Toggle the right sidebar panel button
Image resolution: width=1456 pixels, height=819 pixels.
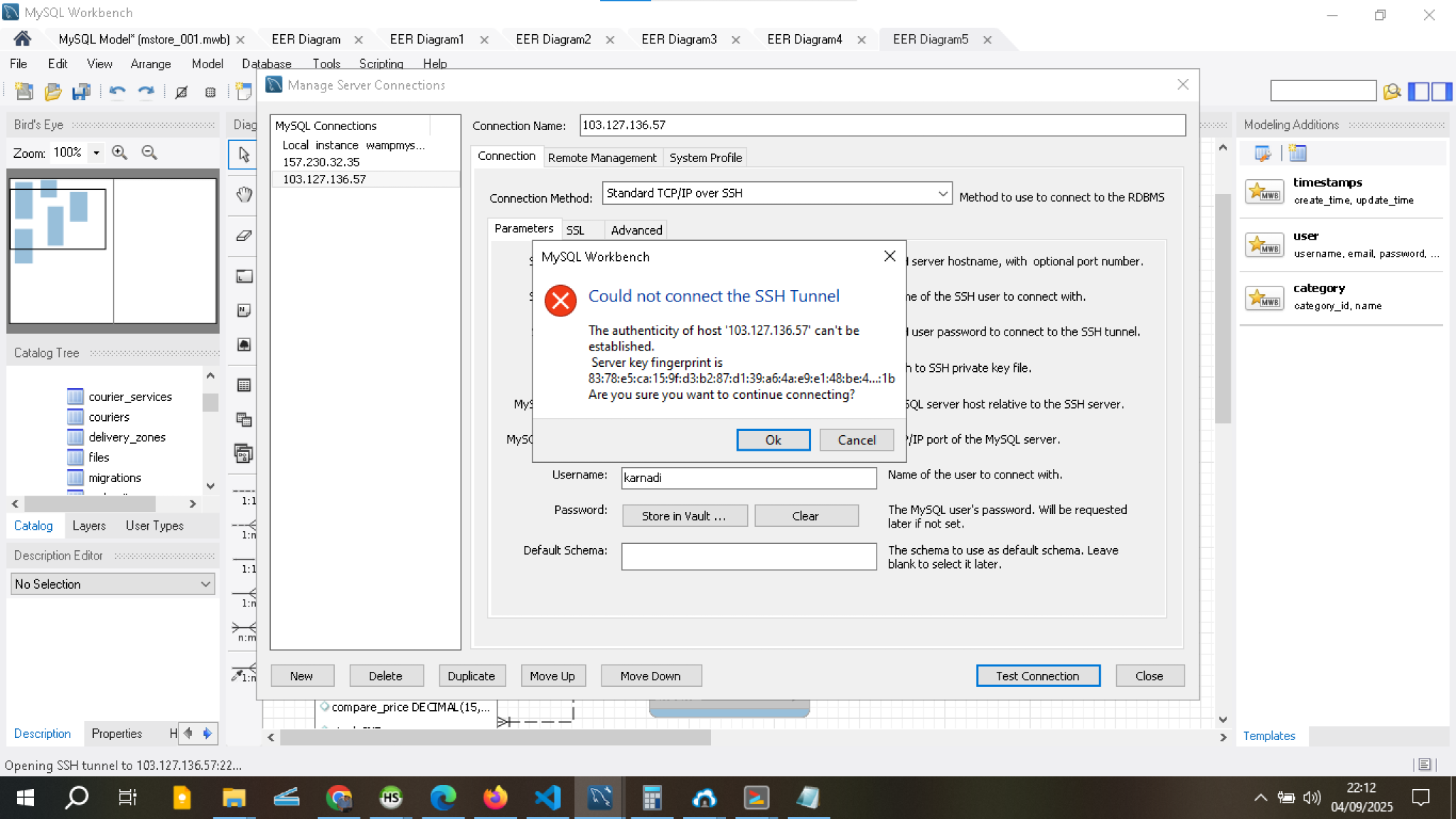1441,91
